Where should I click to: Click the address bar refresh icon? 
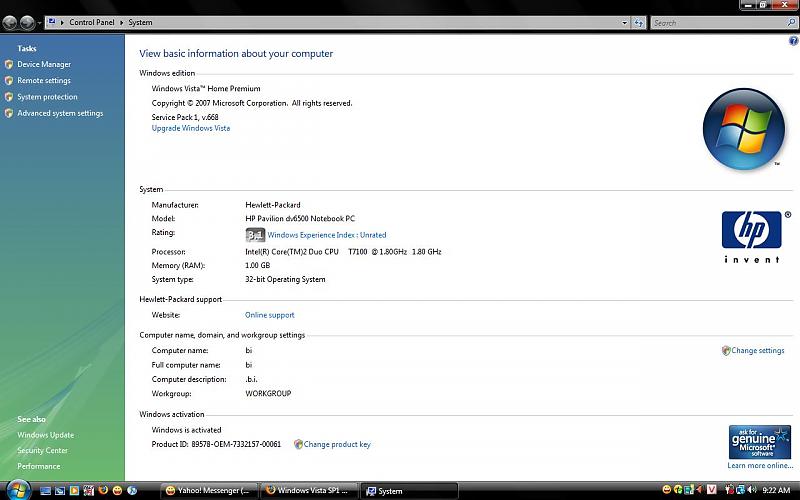pyautogui.click(x=637, y=22)
